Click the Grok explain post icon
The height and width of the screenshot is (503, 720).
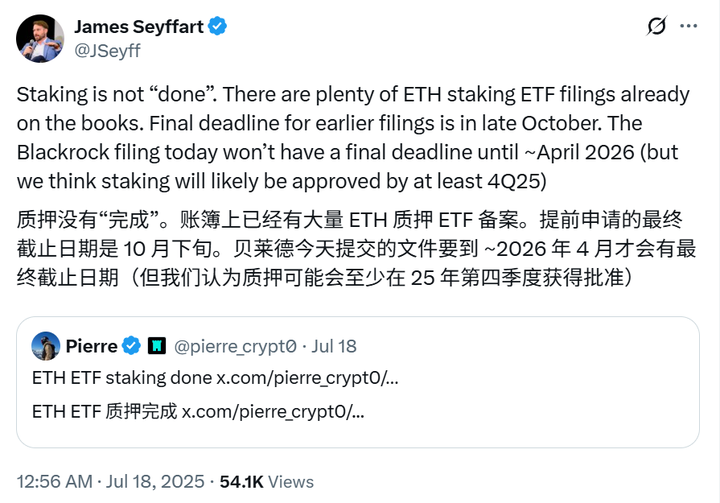(658, 26)
